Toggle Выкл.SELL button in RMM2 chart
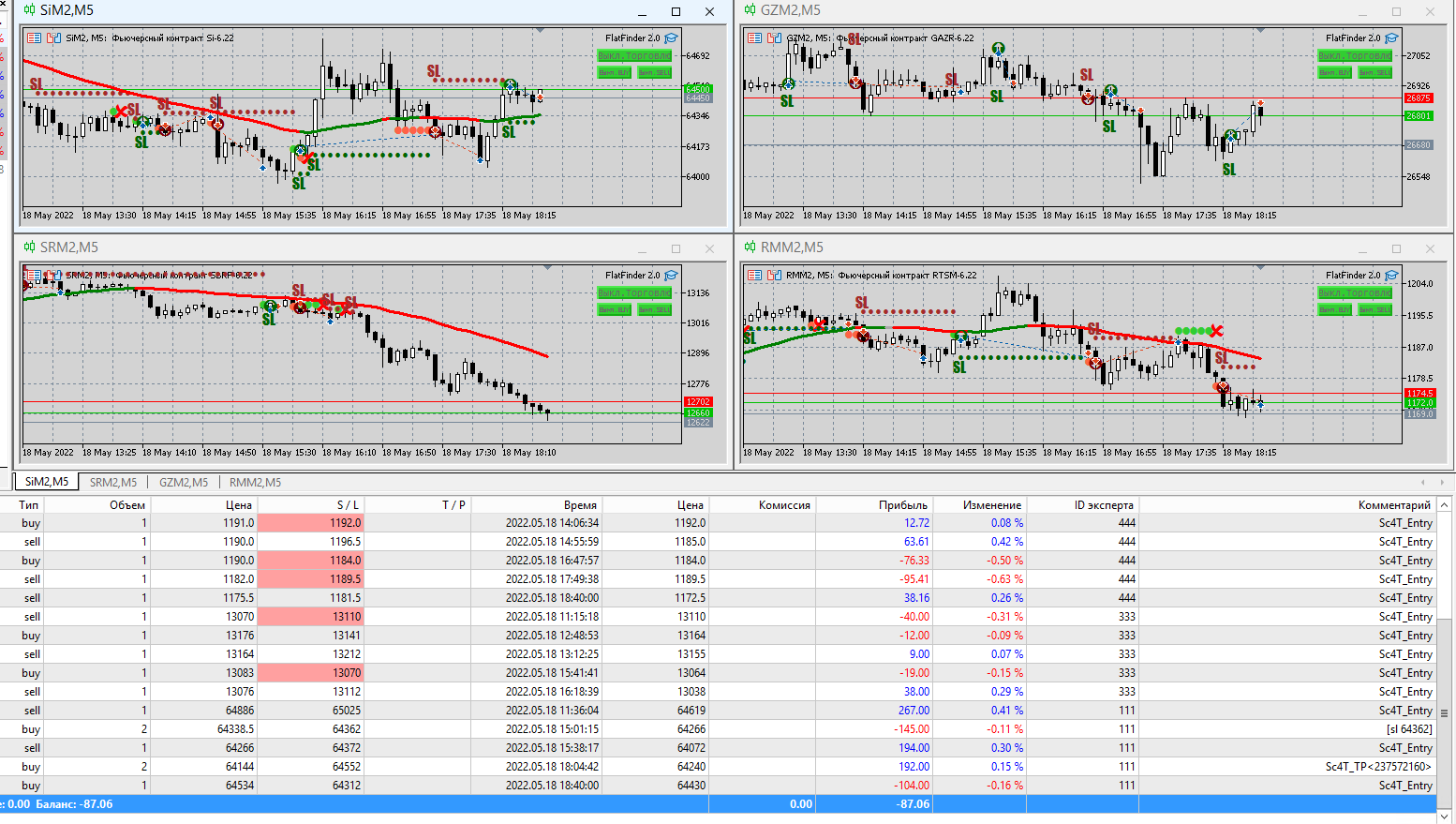Screen dimensions: 1456x824 [1375, 309]
